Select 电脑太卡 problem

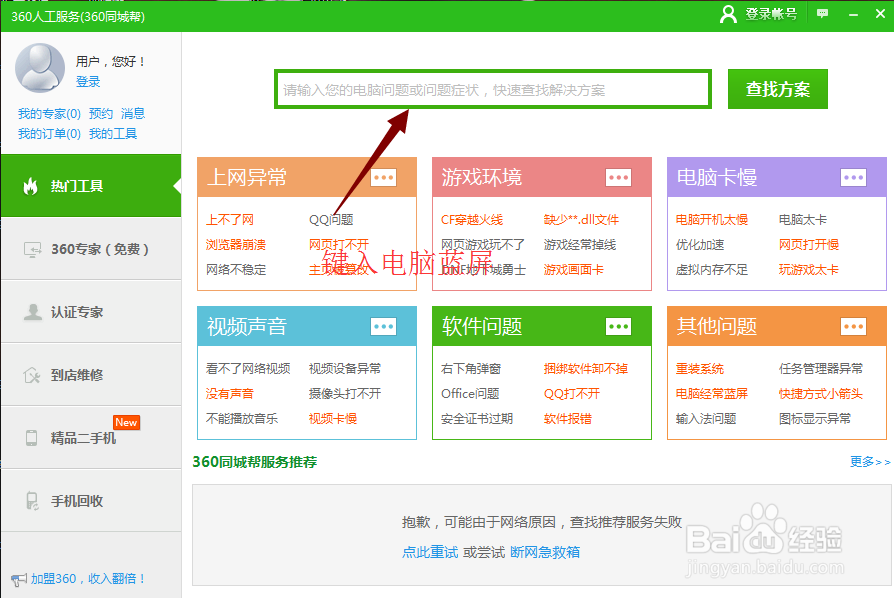coord(803,219)
